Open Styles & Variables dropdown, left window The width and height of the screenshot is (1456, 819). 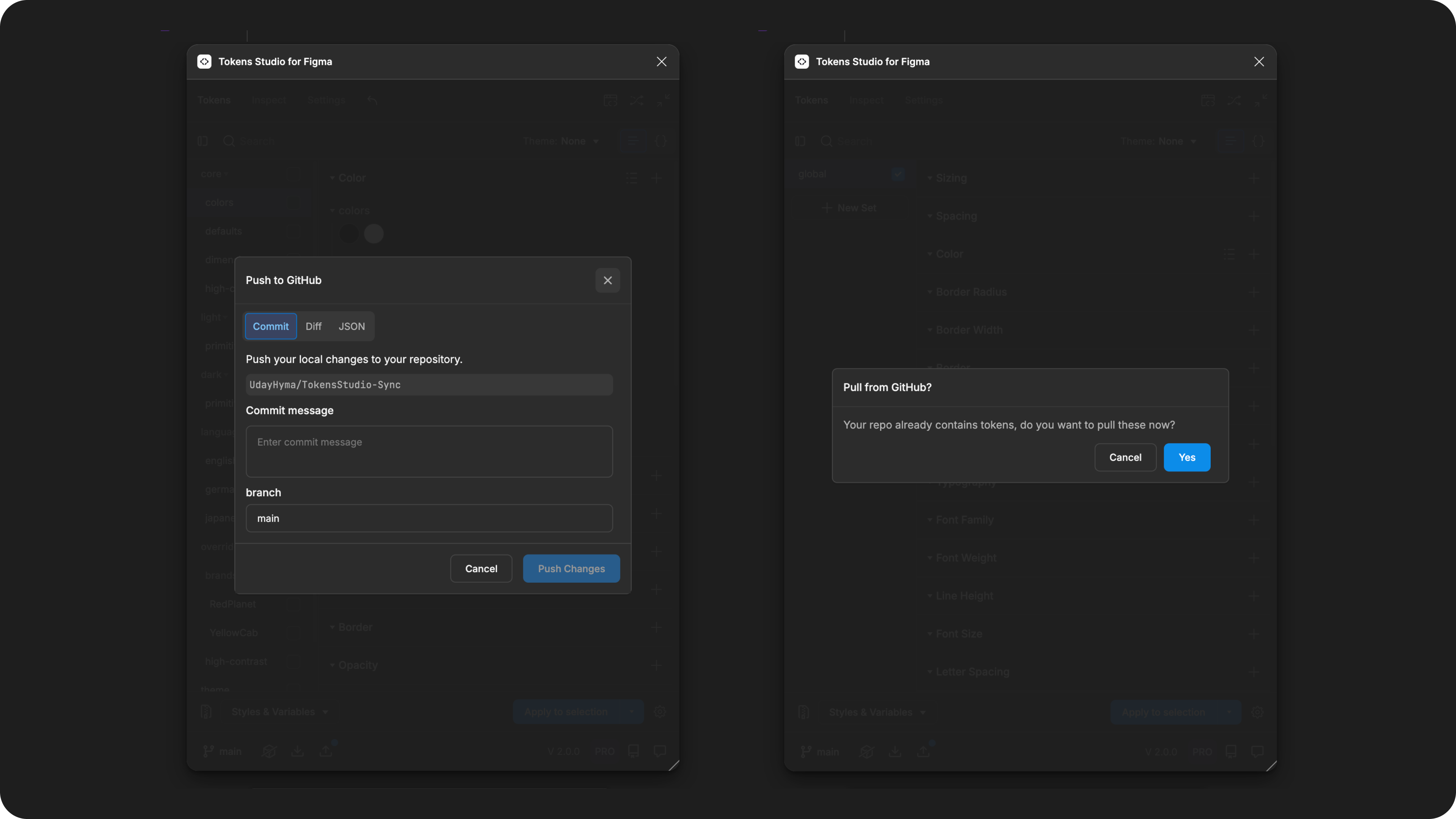click(280, 712)
